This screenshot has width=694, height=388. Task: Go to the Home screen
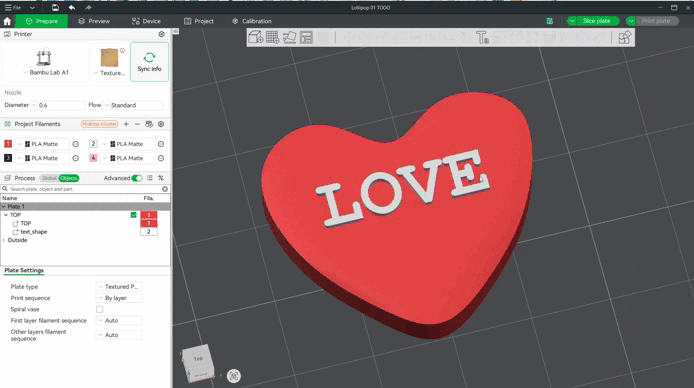tap(7, 21)
